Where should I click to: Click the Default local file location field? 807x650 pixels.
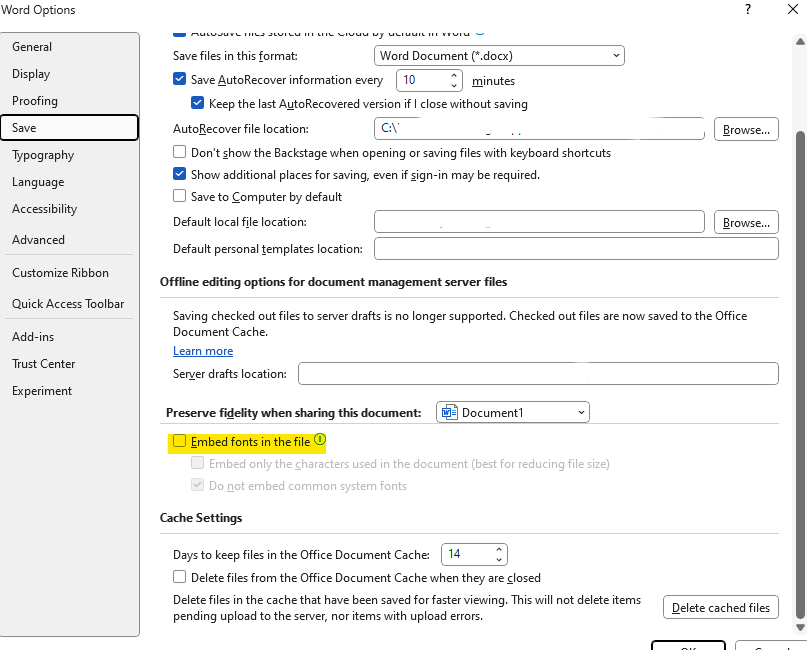pos(539,222)
